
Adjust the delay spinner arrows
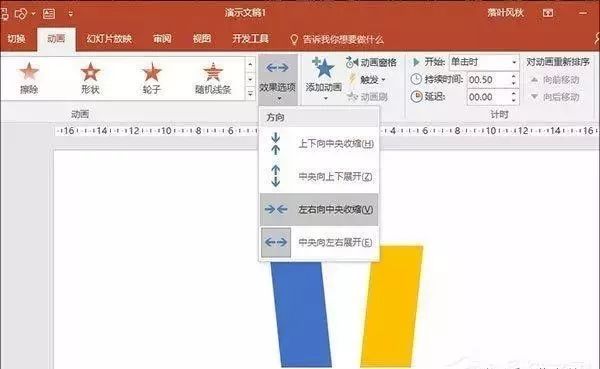(514, 97)
